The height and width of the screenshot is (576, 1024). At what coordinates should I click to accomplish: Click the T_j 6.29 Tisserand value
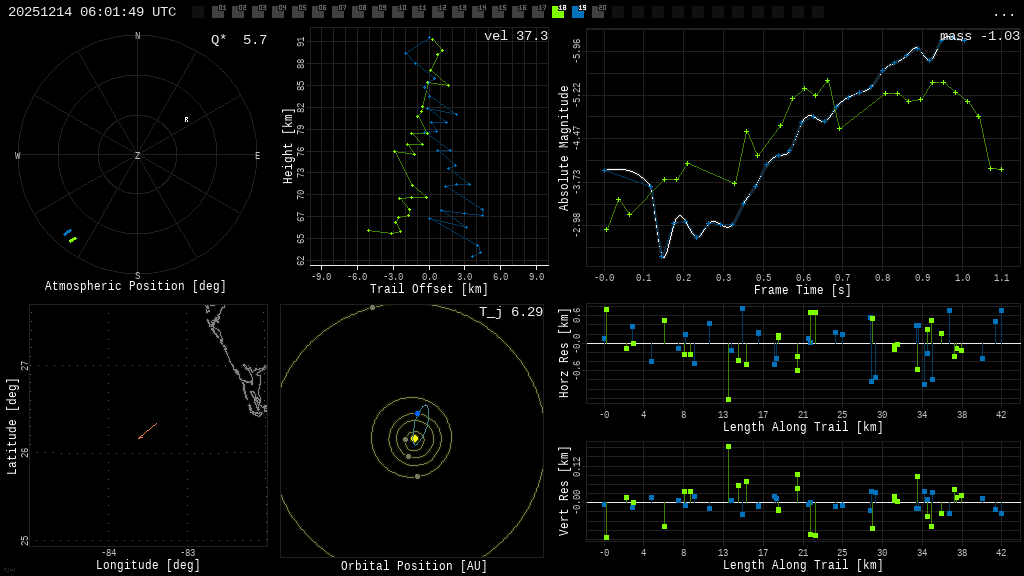pos(510,312)
